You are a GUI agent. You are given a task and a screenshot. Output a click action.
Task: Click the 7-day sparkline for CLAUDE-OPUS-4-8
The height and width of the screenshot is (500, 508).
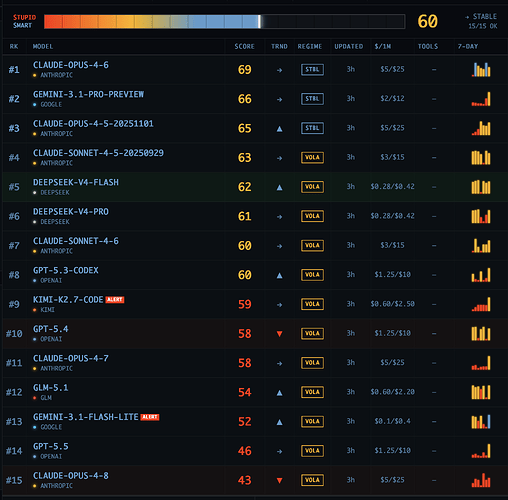(481, 480)
